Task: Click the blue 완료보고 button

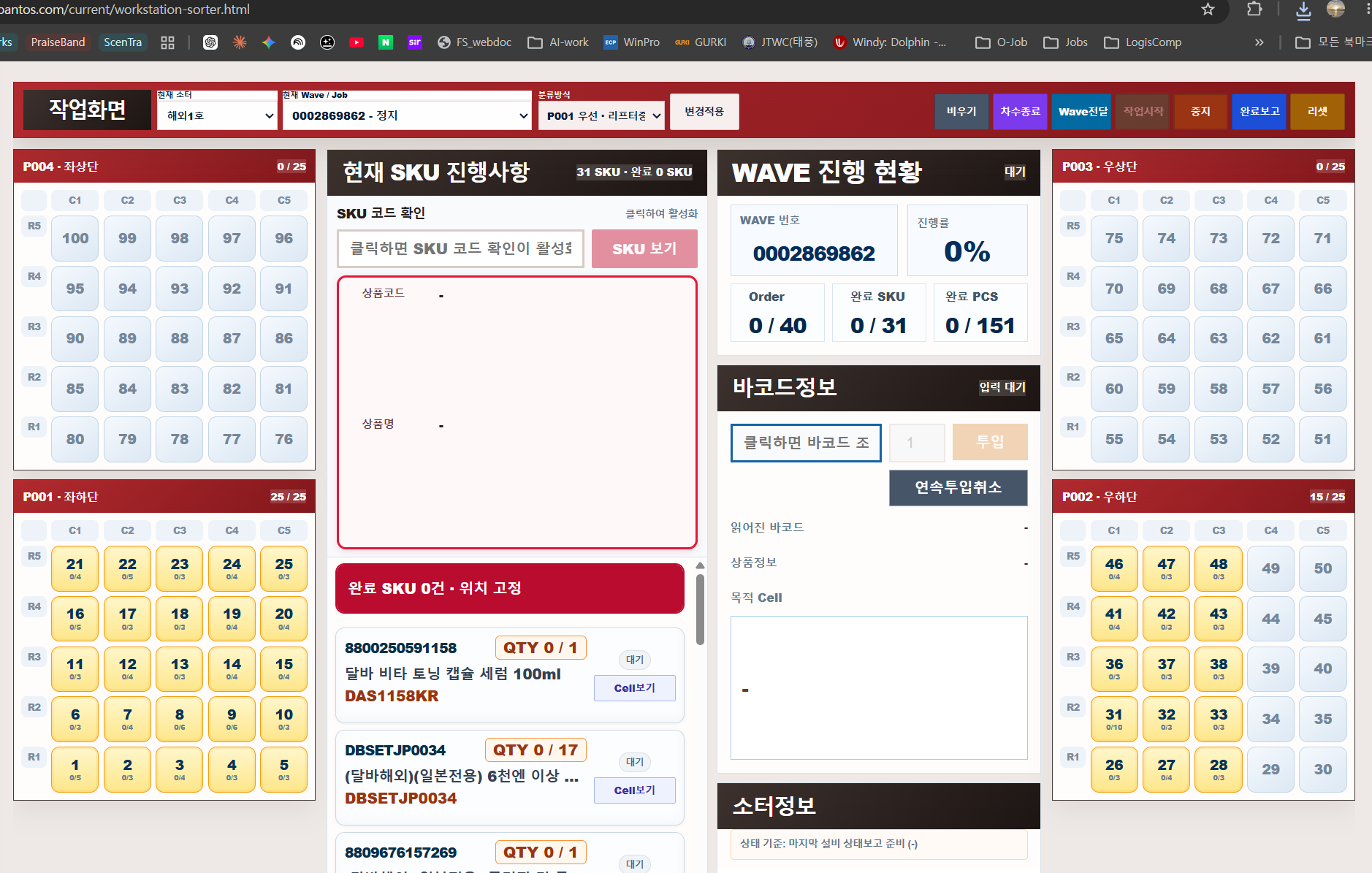Action: tap(1259, 112)
